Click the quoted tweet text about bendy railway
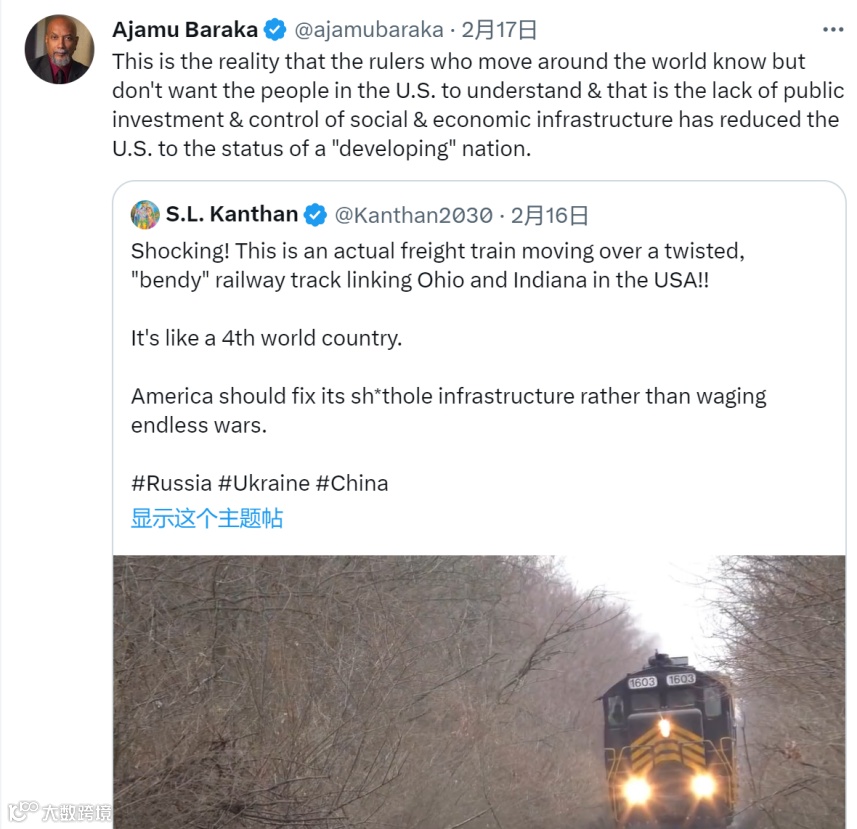 448,338
